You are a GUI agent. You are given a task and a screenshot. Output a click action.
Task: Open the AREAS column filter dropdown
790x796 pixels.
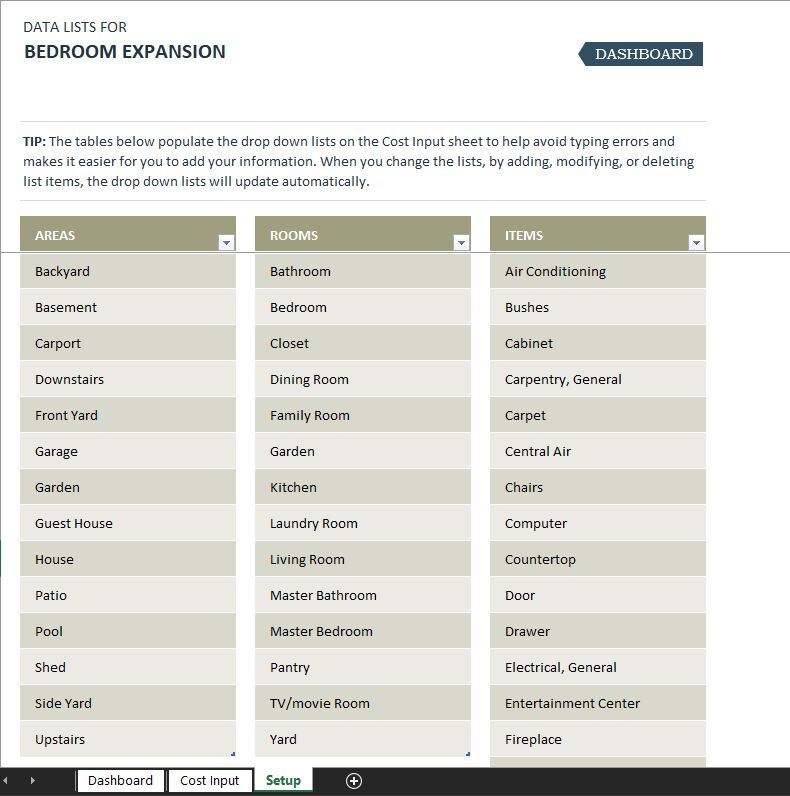(x=226, y=242)
